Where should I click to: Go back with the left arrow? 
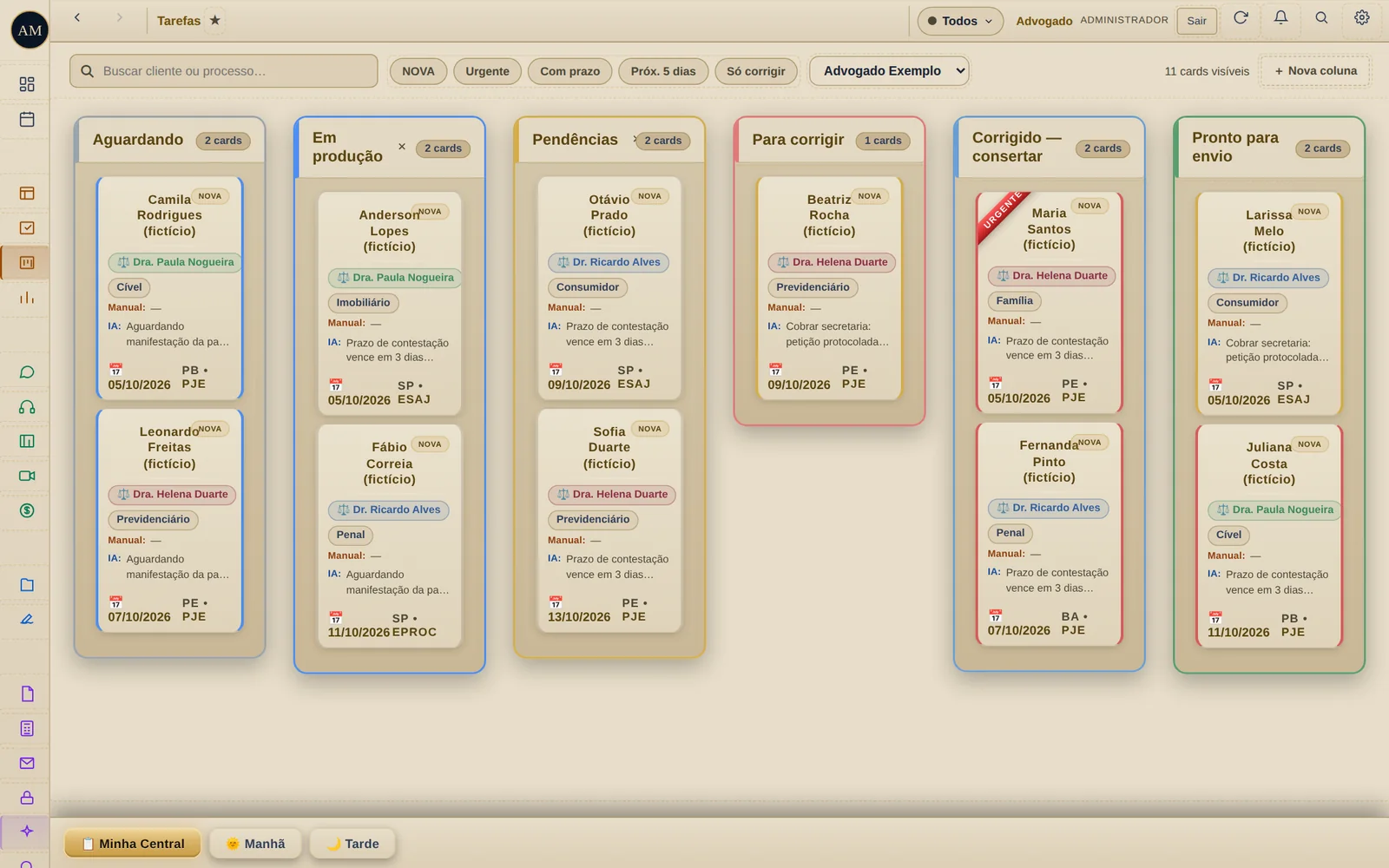coord(77,17)
